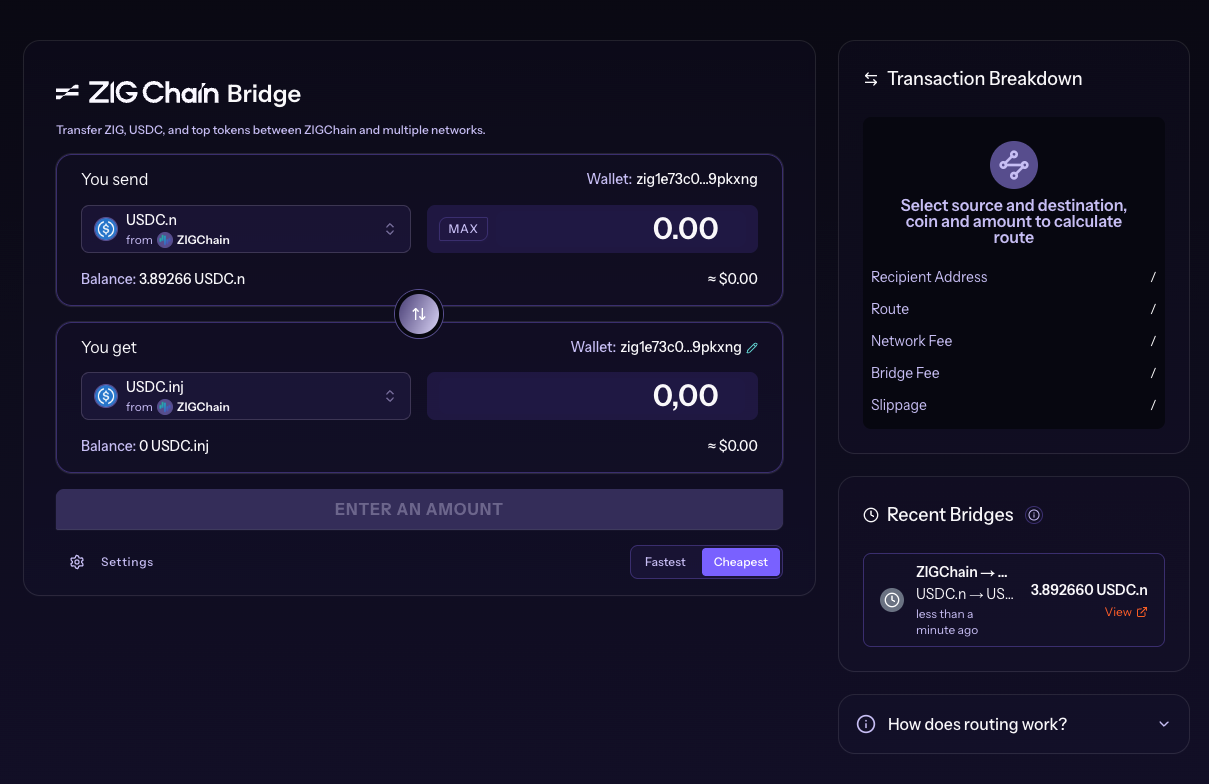
Task: Click the ZIG Chain Bridge logo
Action: [178, 94]
